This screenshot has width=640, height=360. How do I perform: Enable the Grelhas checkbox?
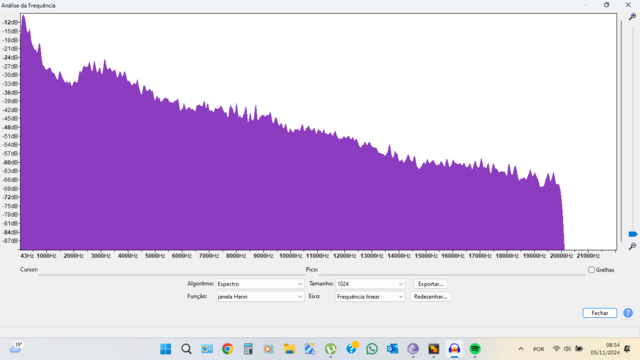[591, 270]
